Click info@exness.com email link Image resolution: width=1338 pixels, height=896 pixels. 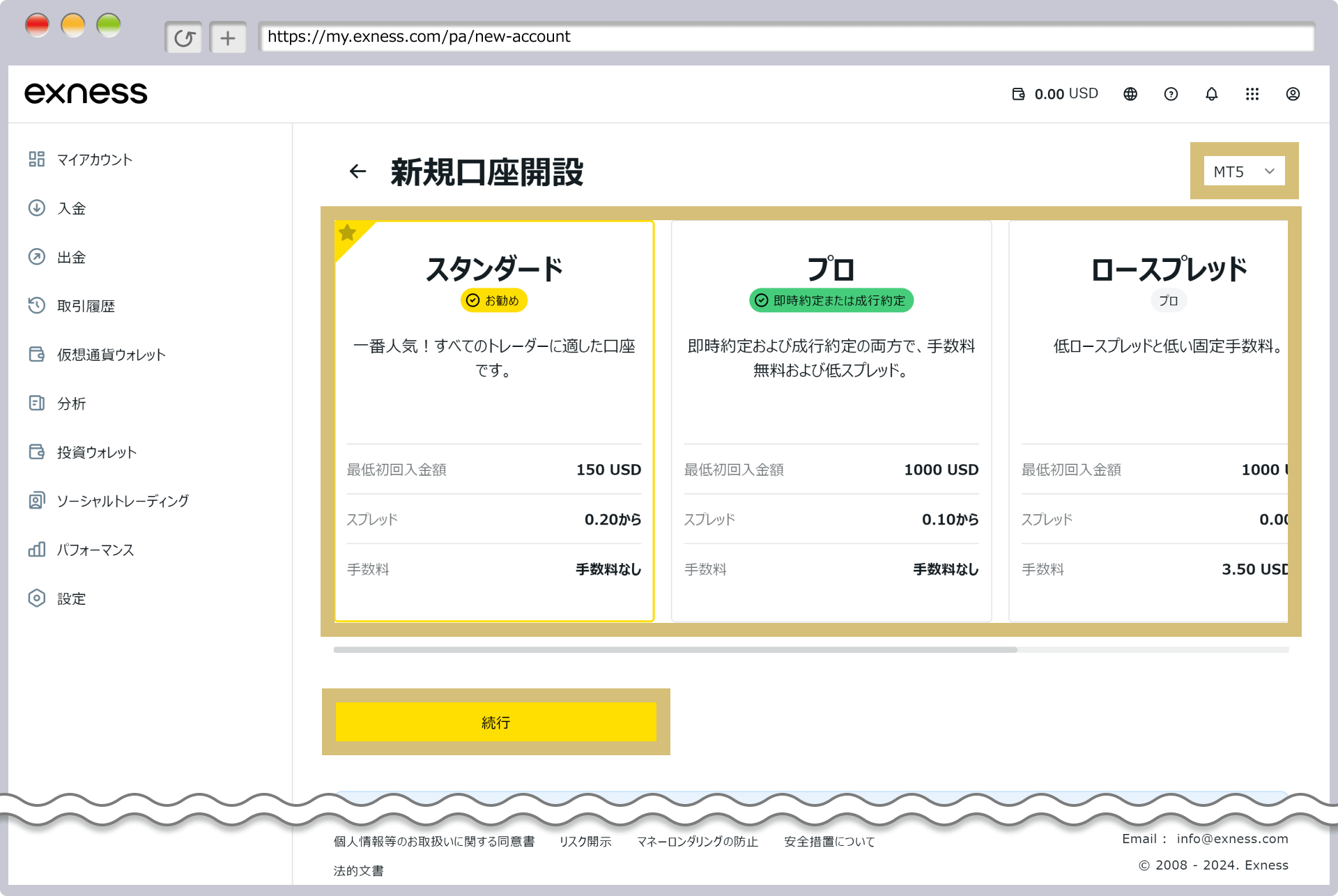tap(1232, 839)
